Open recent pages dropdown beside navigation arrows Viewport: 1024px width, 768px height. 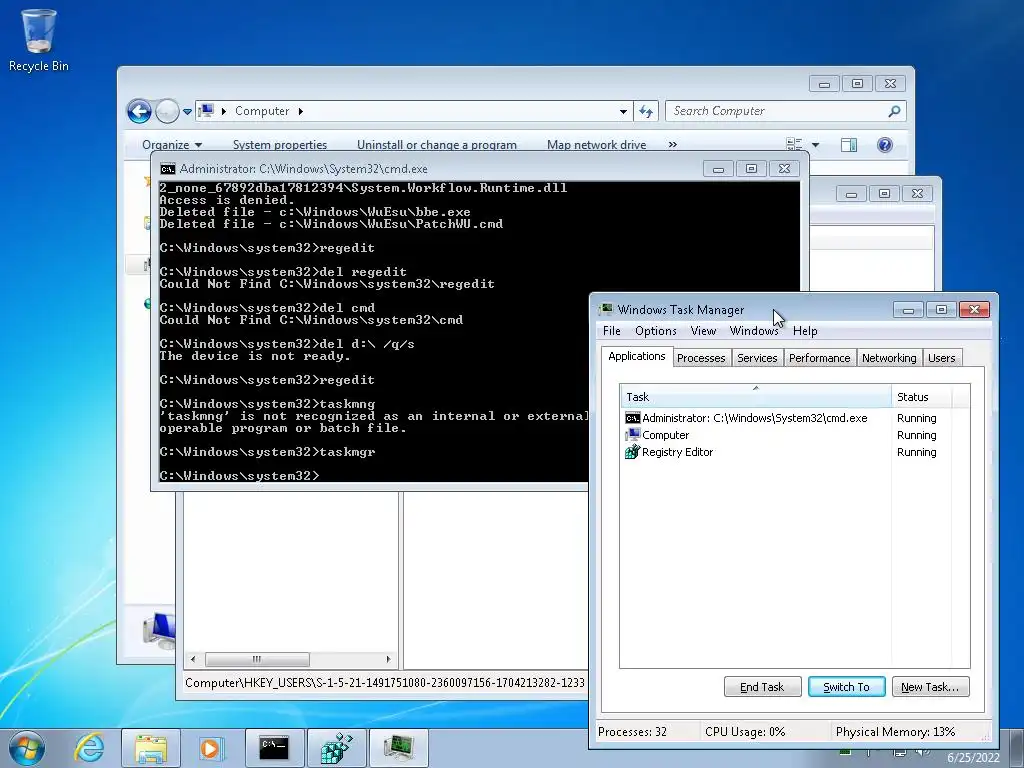[187, 112]
